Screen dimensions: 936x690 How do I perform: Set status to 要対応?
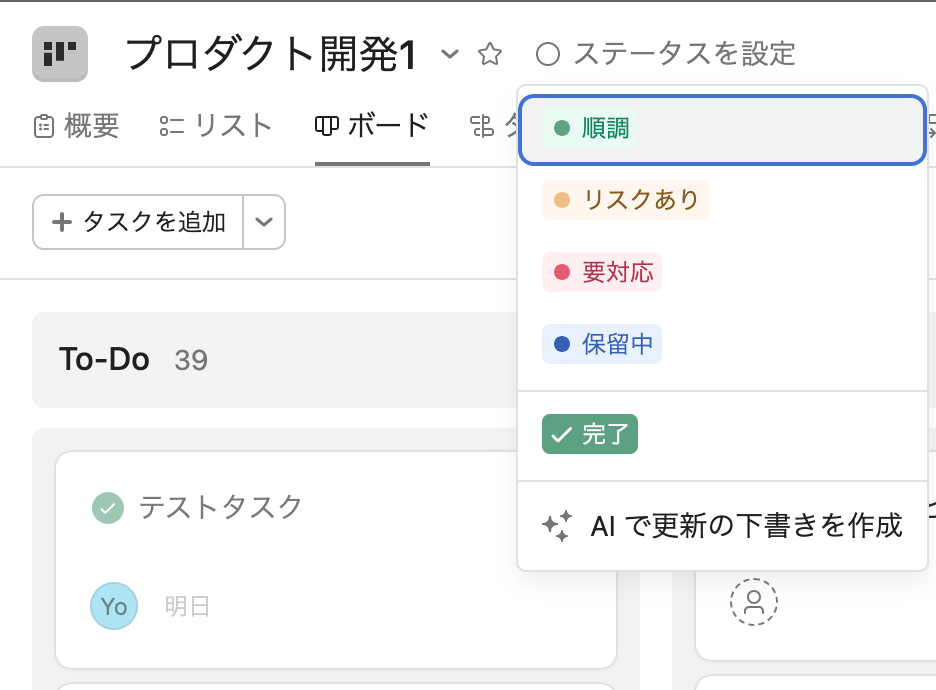pos(602,272)
